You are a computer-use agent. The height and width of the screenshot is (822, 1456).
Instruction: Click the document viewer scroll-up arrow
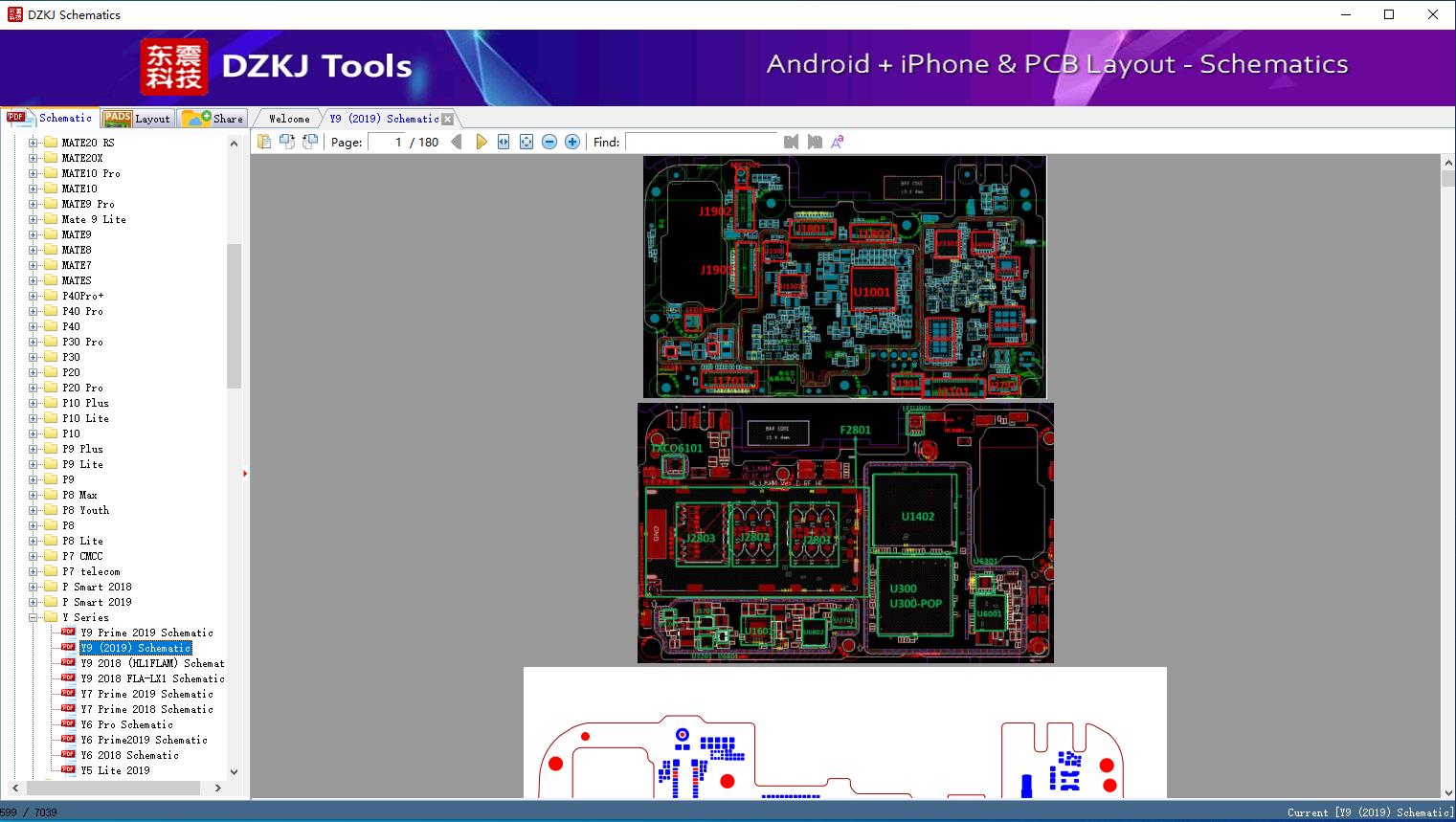[x=1447, y=164]
